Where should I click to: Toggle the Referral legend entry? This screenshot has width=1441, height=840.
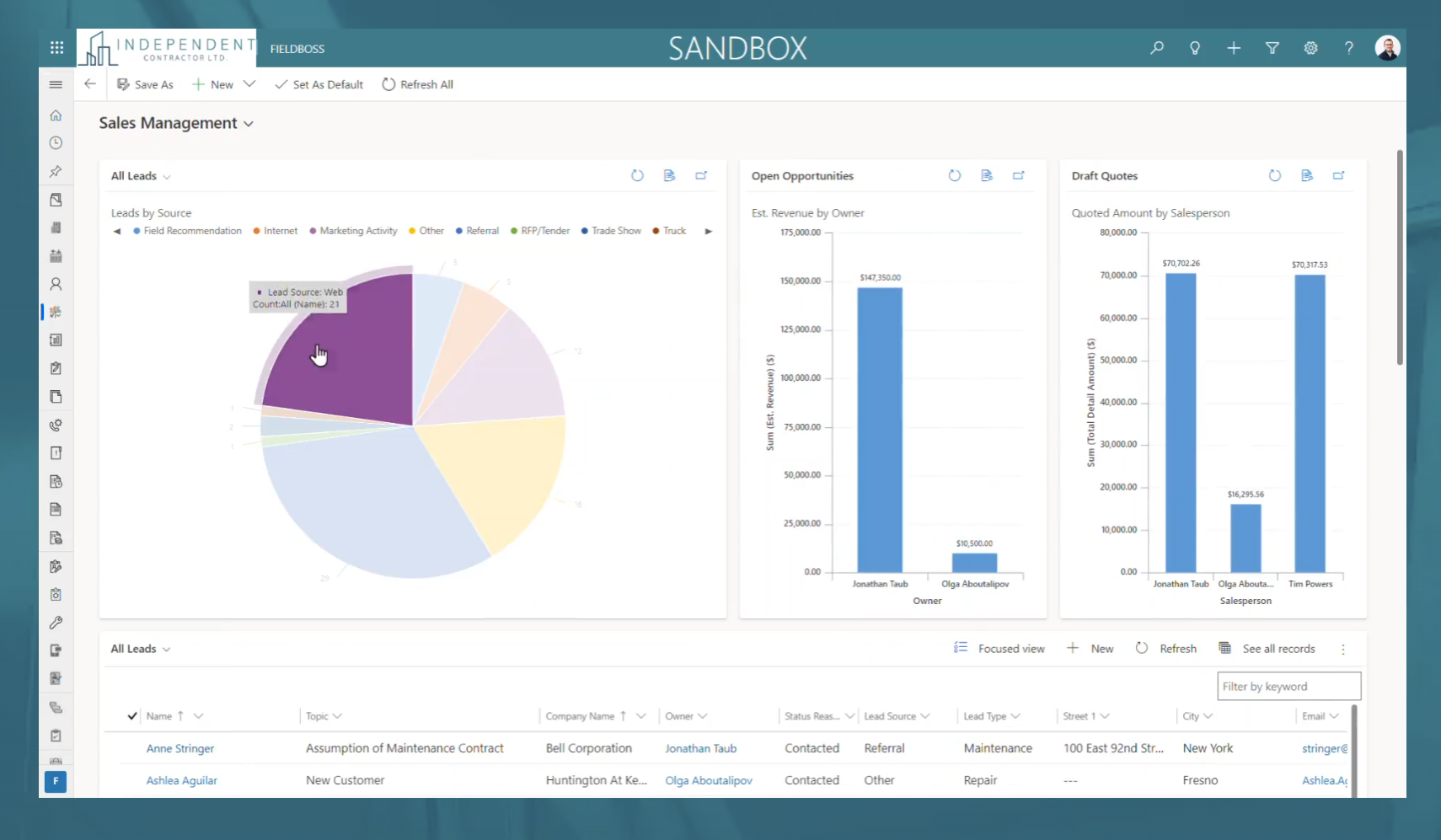pos(477,231)
